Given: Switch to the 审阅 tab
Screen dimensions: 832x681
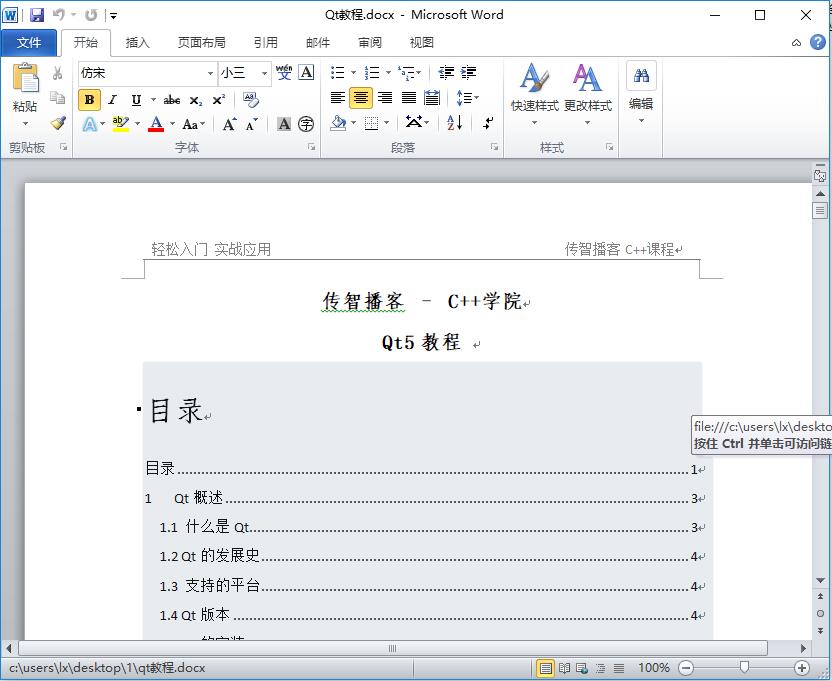Looking at the screenshot, I should coord(370,42).
